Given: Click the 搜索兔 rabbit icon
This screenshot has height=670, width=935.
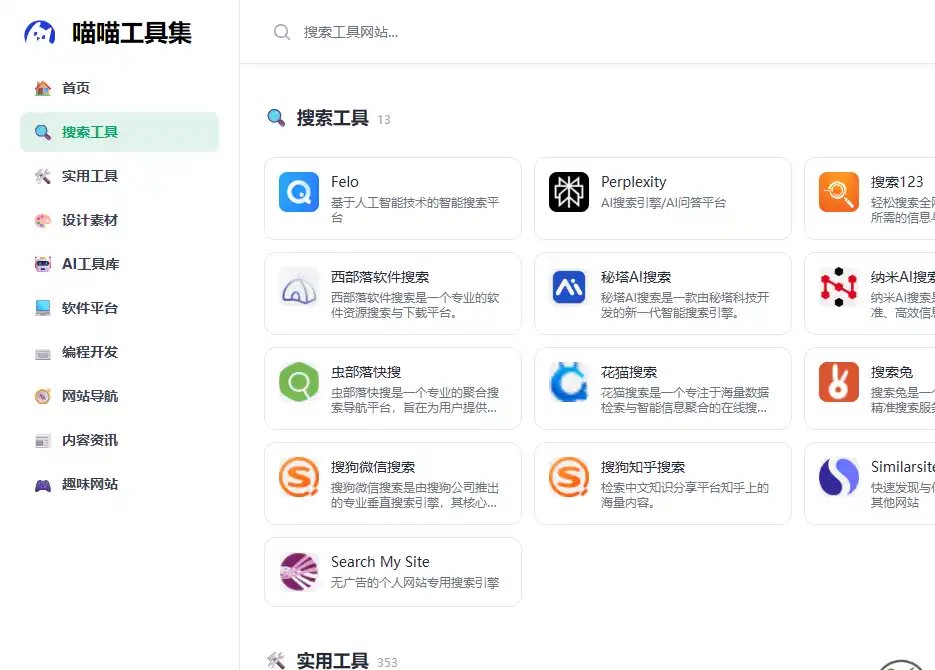Looking at the screenshot, I should click(x=839, y=382).
